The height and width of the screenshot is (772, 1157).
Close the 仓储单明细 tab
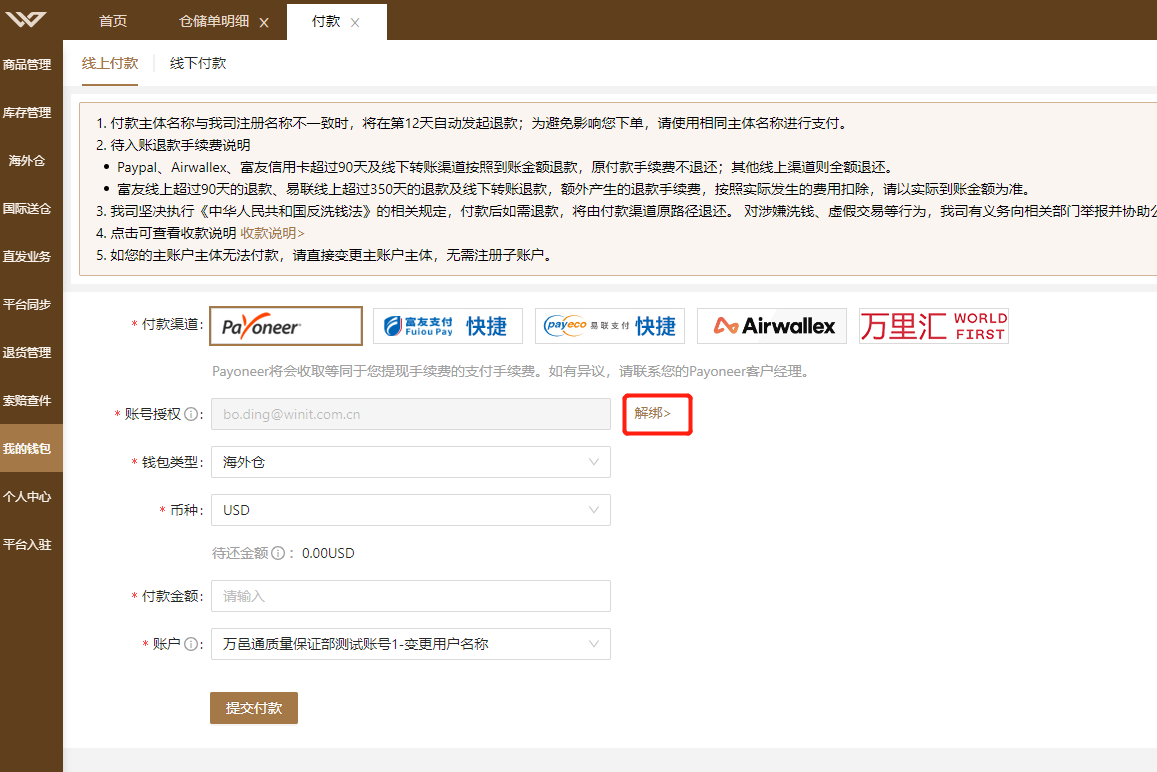264,23
